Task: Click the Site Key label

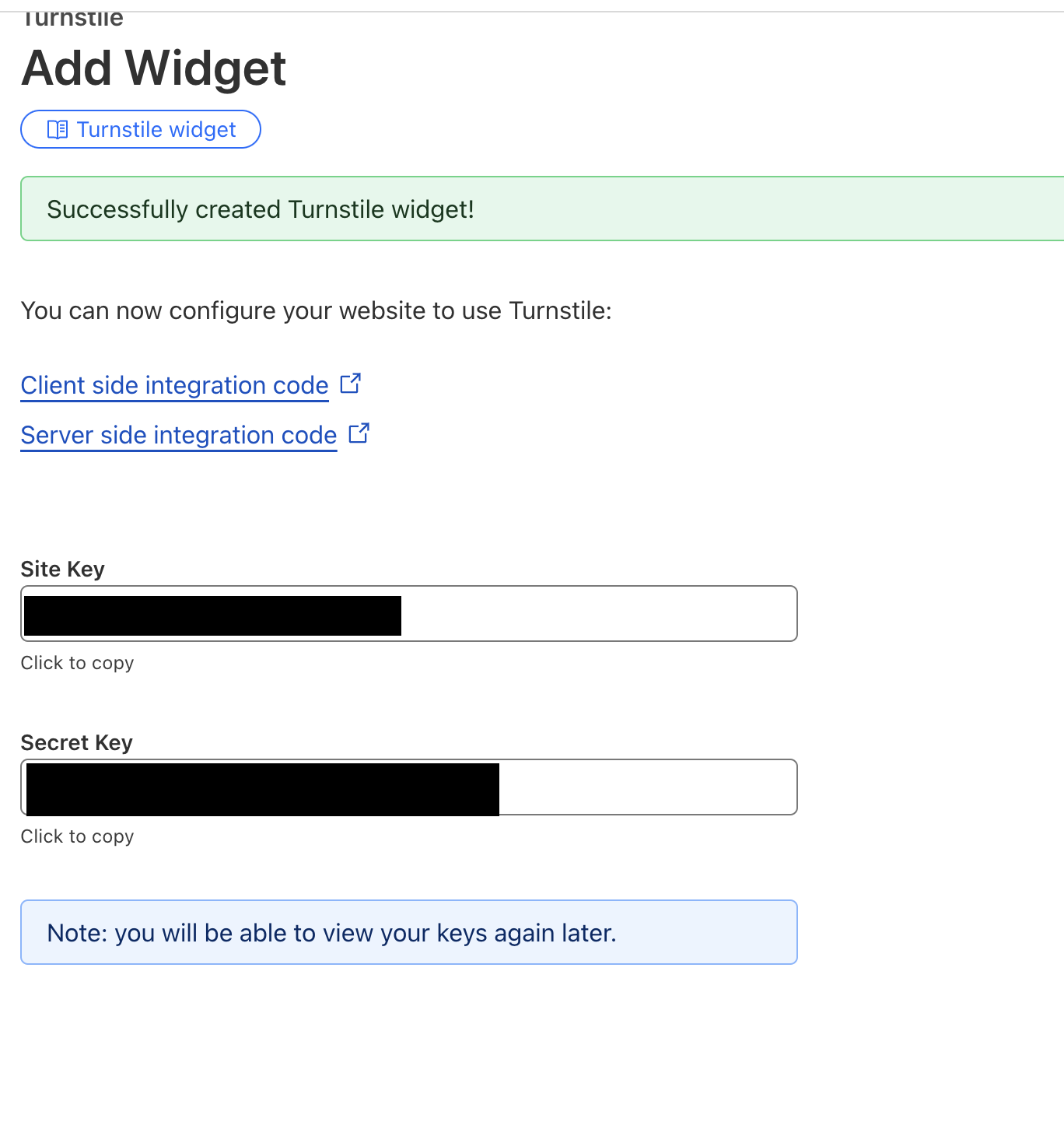Action: tap(63, 569)
